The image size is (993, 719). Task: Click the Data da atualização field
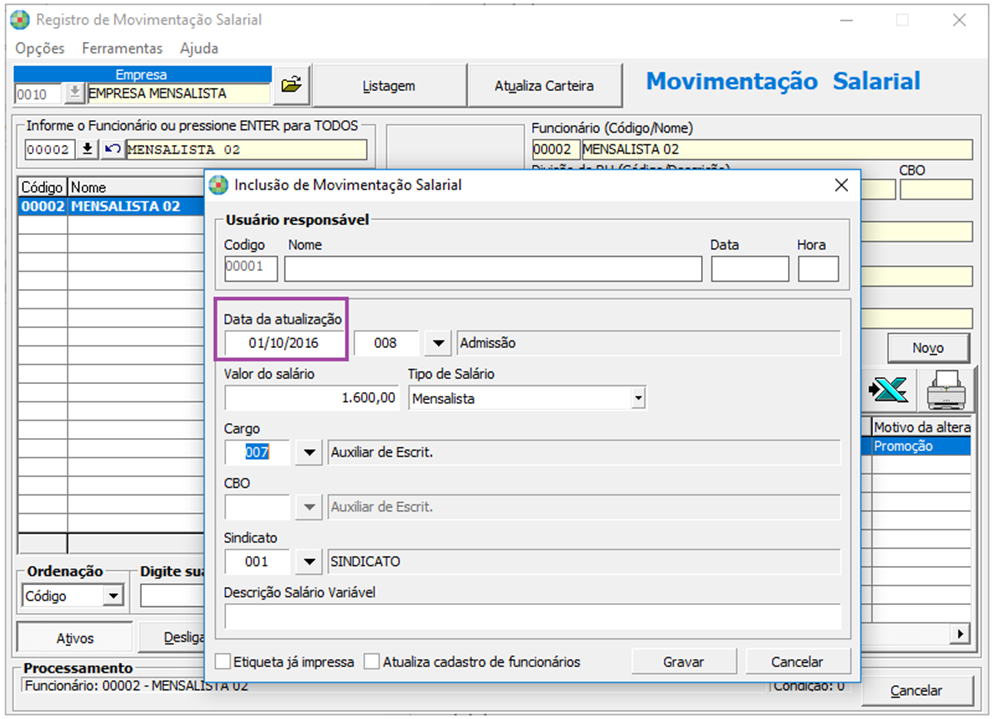tap(283, 343)
